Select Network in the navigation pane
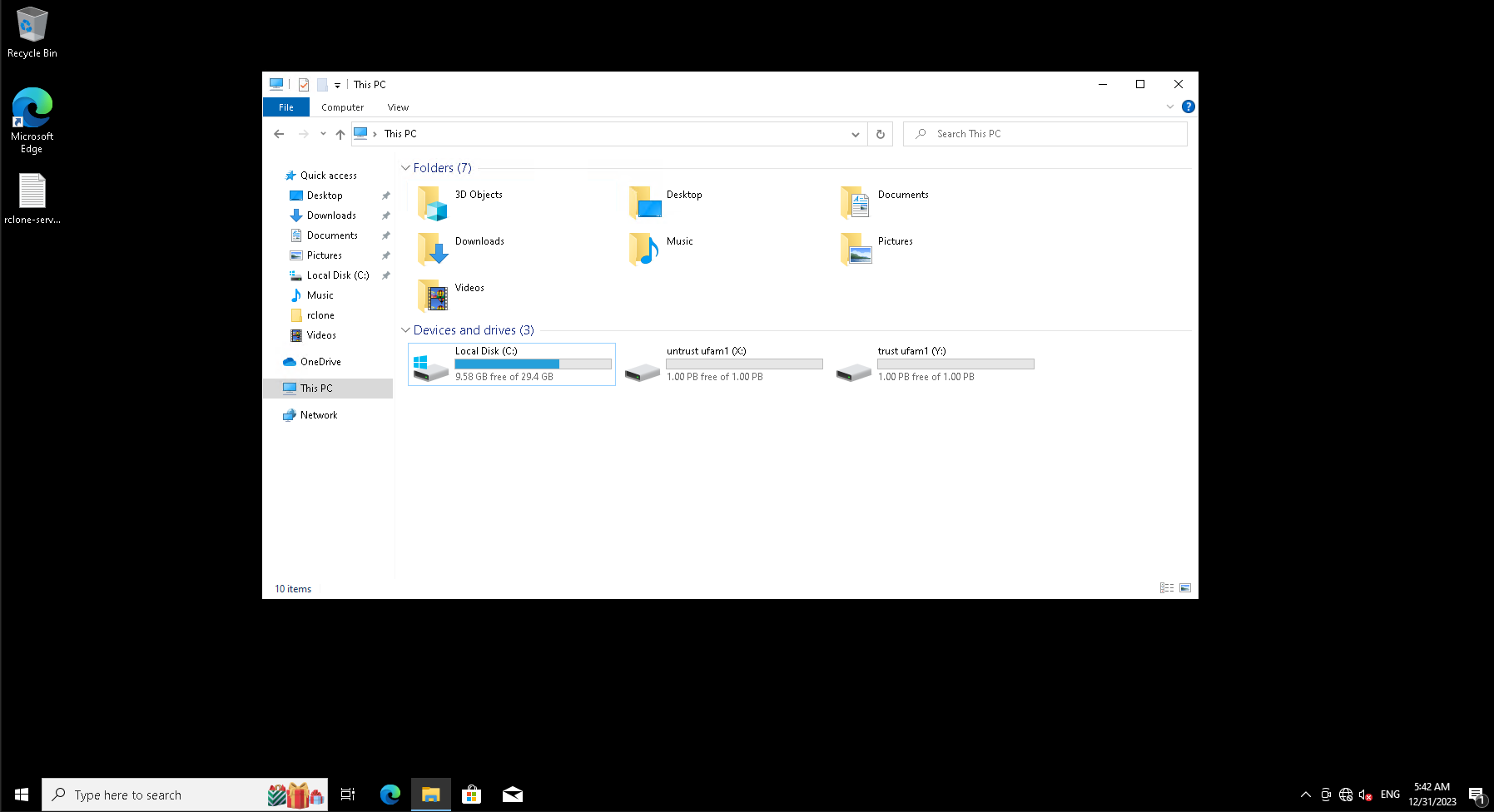 click(319, 415)
